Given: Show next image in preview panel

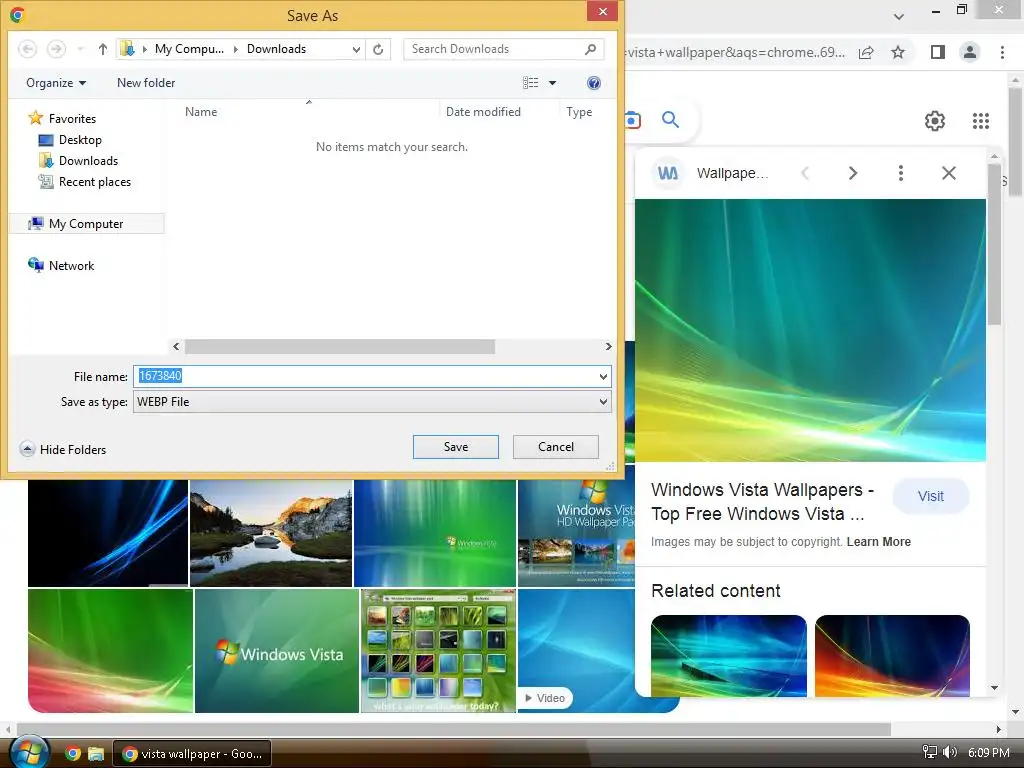Looking at the screenshot, I should pyautogui.click(x=853, y=173).
